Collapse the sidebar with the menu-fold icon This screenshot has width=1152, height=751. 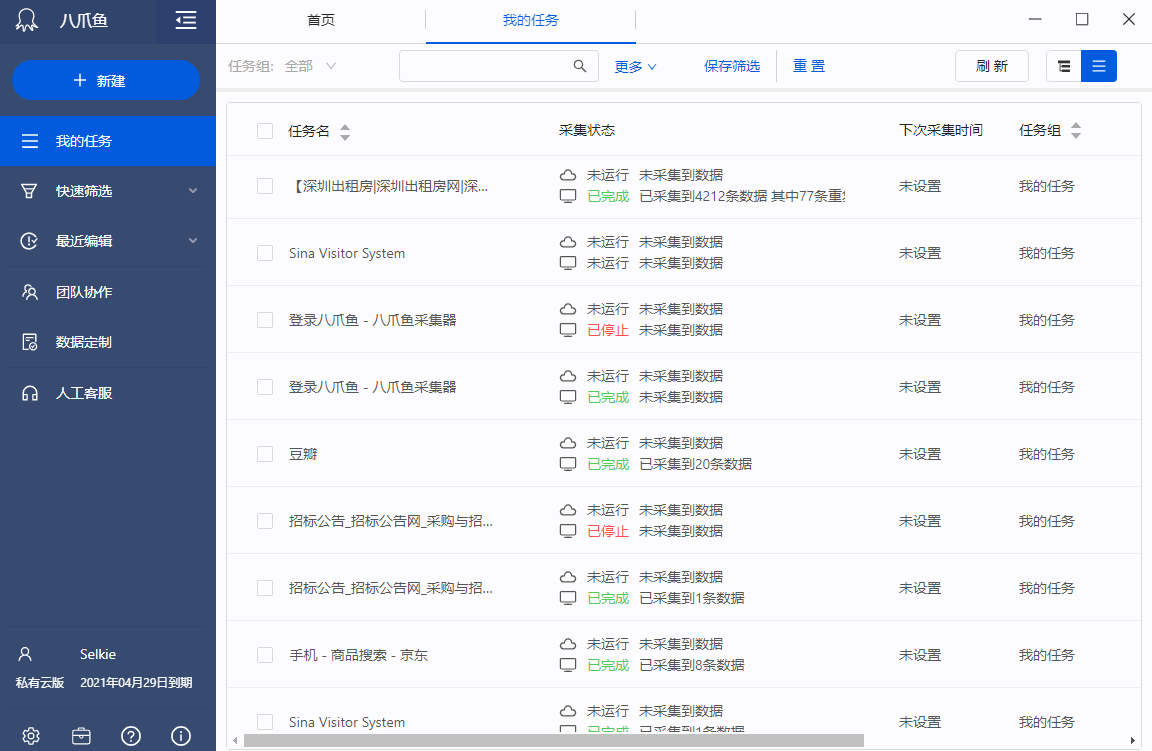click(x=185, y=20)
